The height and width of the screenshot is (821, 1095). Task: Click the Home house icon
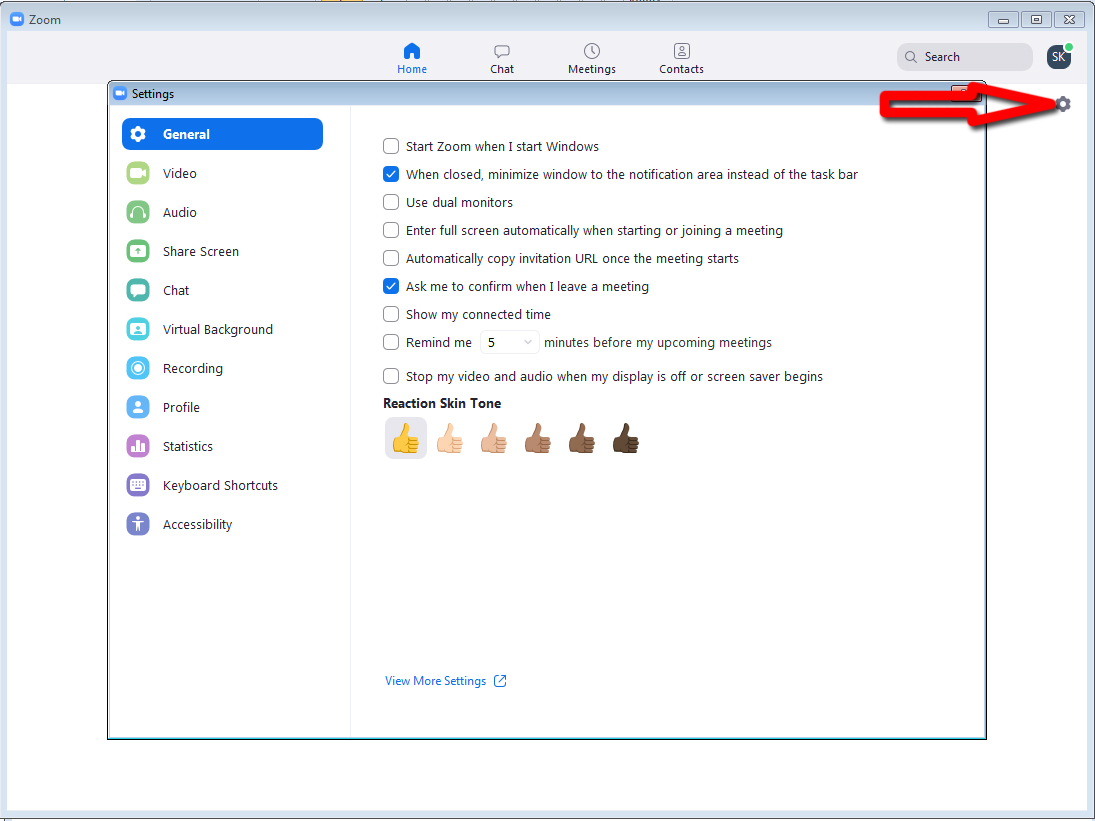click(x=412, y=51)
